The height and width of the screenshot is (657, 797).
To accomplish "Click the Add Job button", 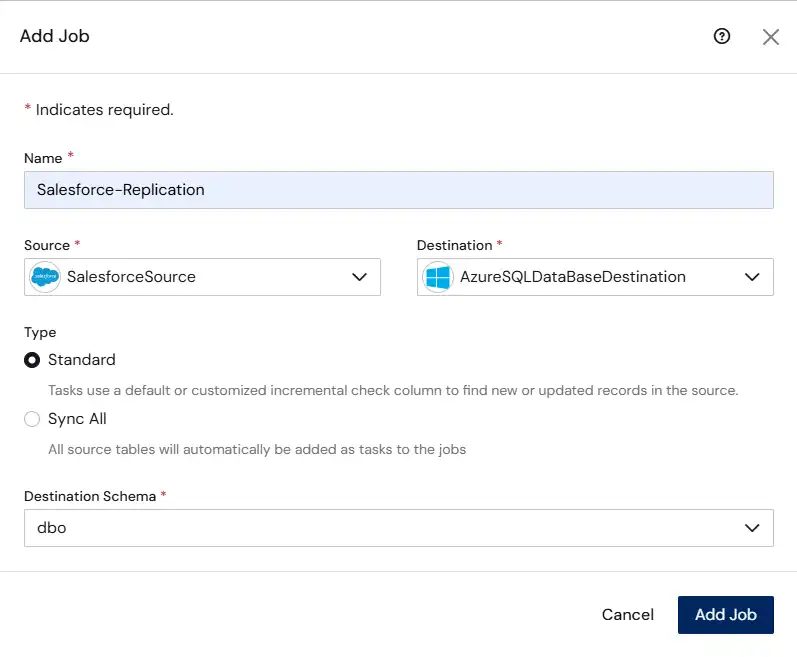I will (726, 615).
